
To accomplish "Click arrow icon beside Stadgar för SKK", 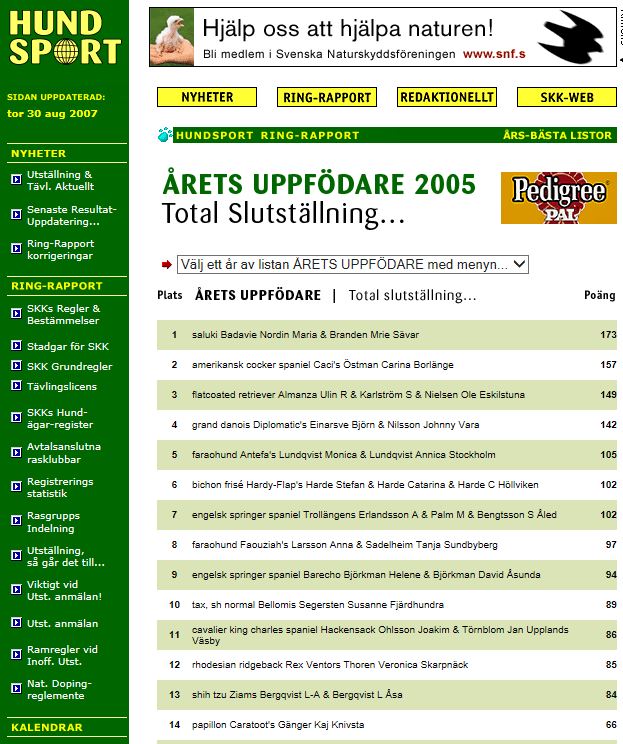I will [x=16, y=345].
